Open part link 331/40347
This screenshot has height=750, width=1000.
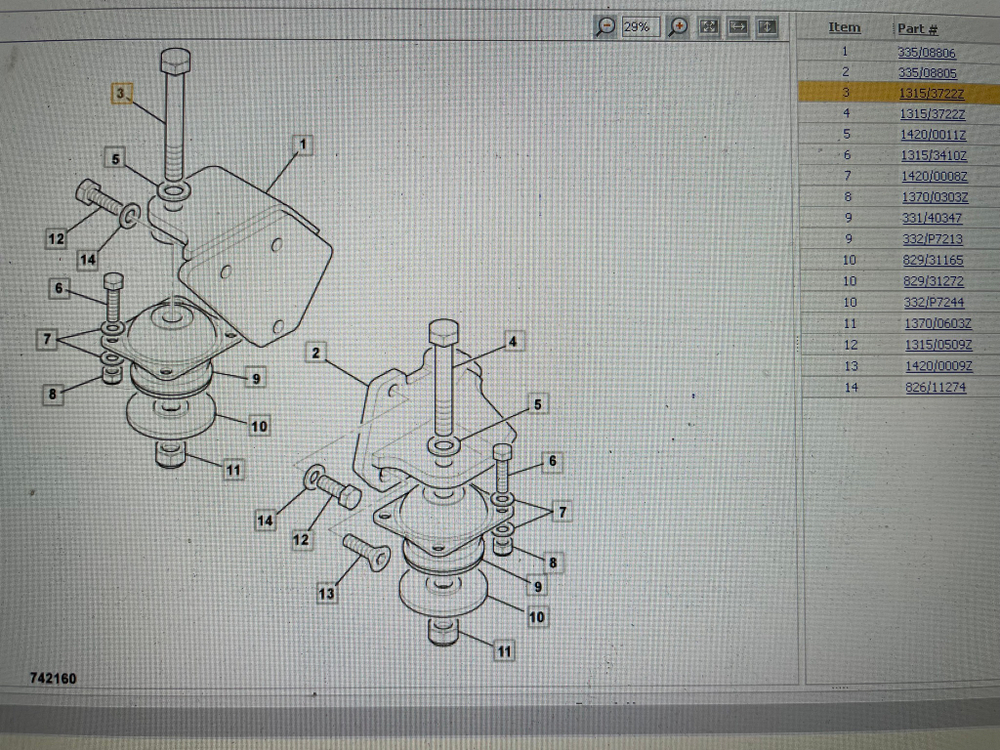tap(932, 218)
